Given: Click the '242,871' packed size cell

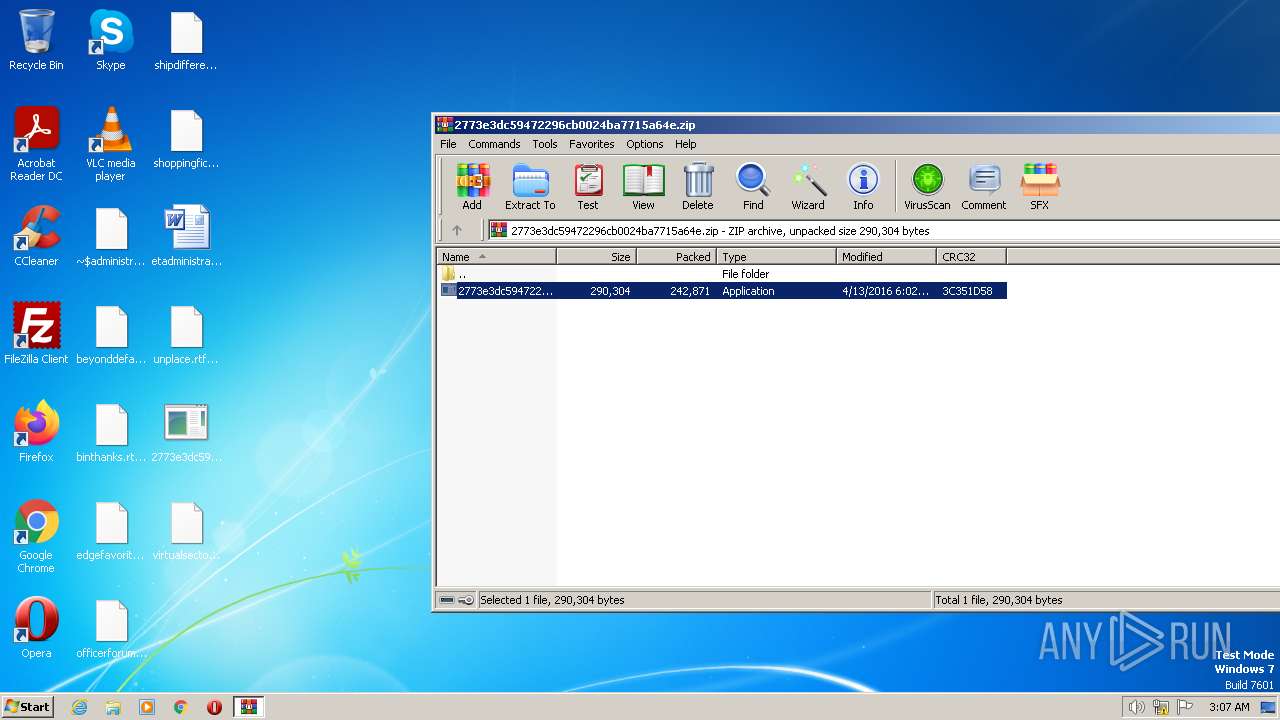Looking at the screenshot, I should click(690, 291).
